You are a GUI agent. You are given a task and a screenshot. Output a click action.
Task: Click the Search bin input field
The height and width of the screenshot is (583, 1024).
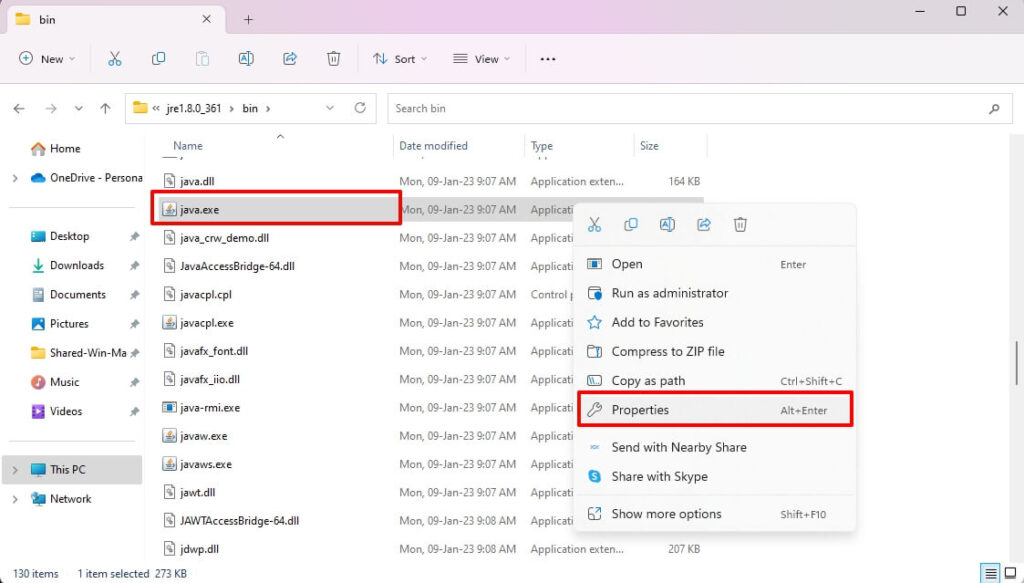tap(680, 108)
